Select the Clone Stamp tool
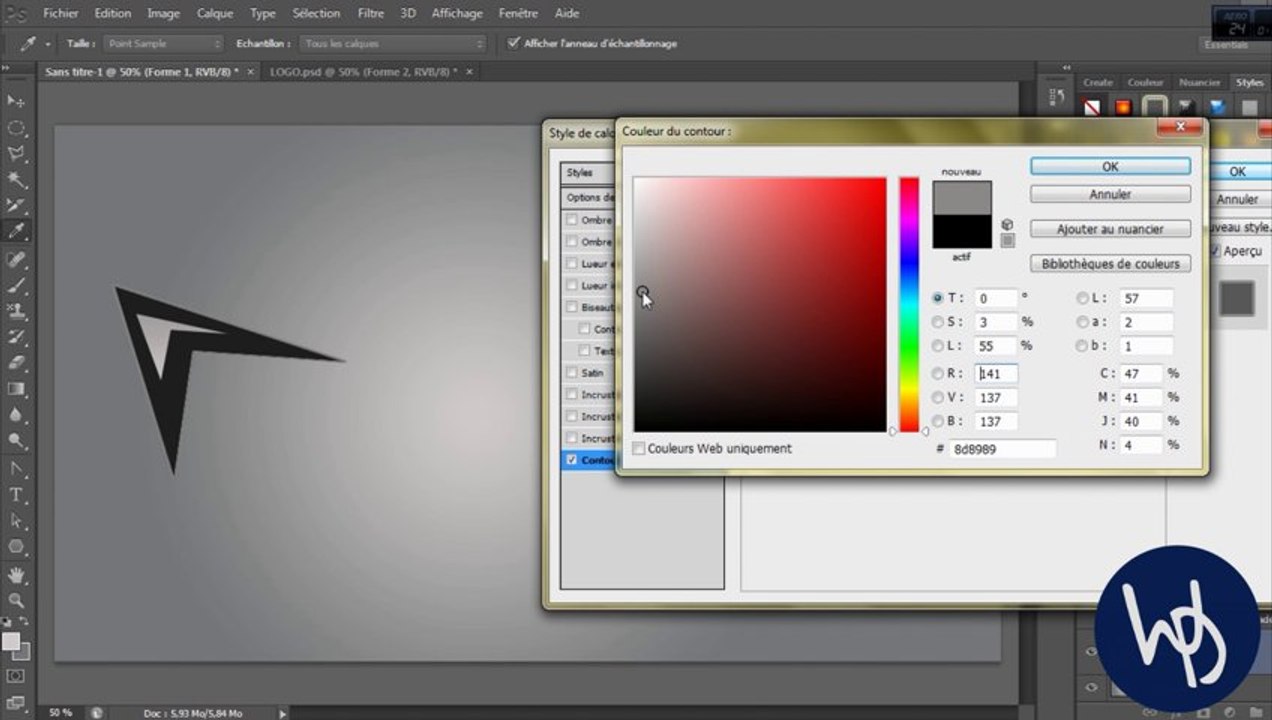 [17, 311]
